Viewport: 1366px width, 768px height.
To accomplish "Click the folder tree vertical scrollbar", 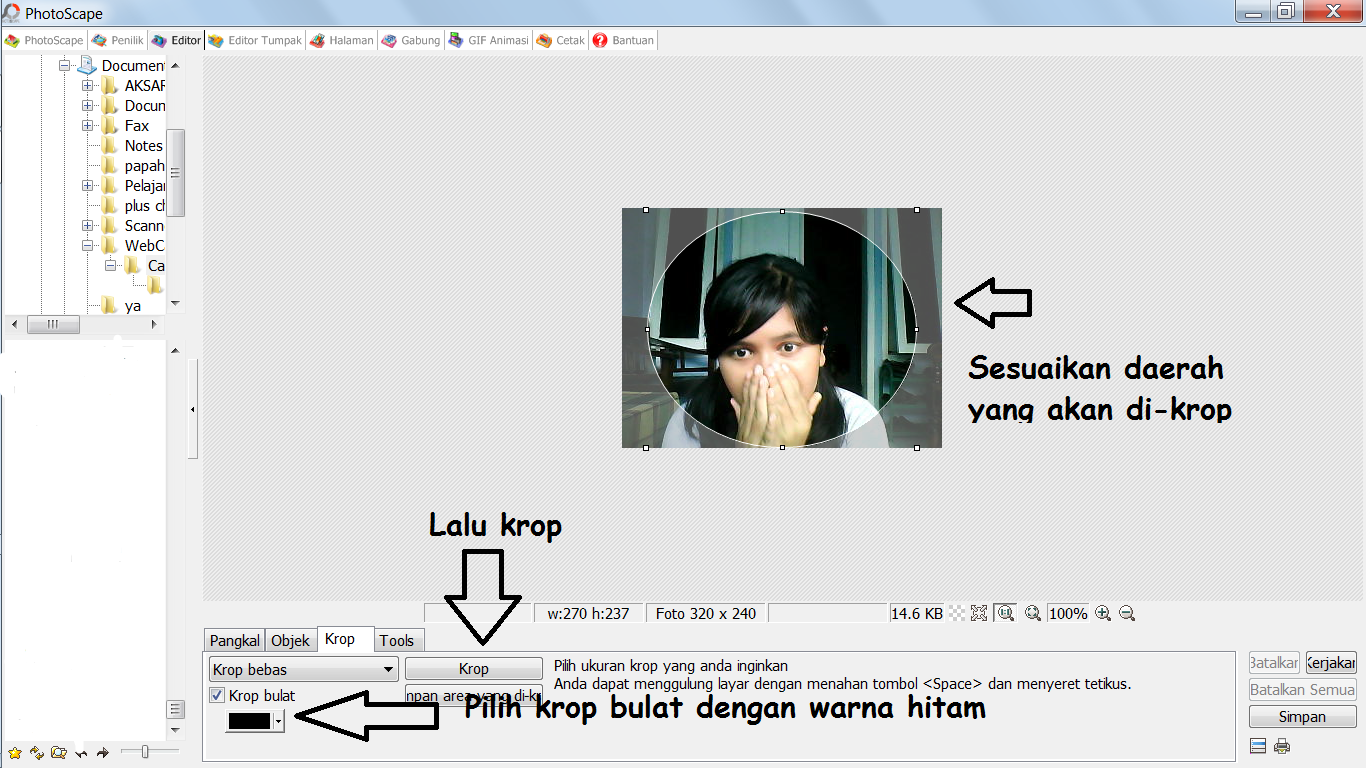I will point(175,172).
